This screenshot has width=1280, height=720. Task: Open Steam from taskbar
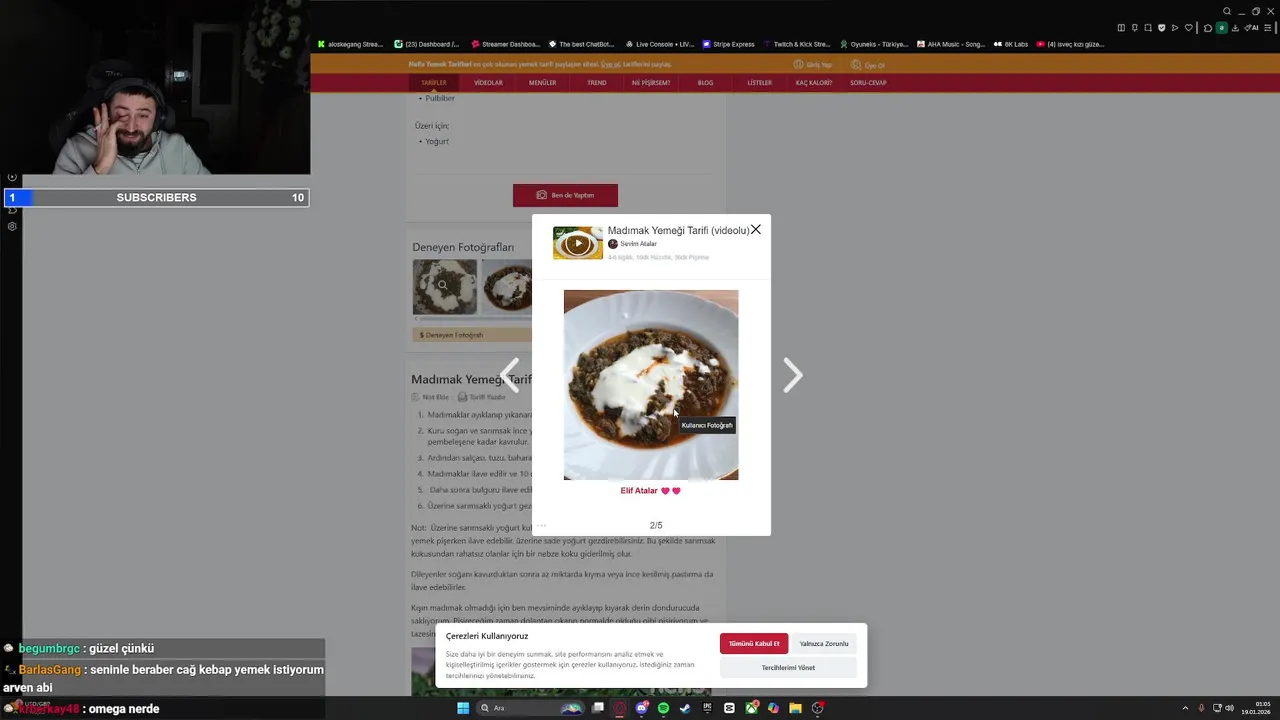(685, 708)
